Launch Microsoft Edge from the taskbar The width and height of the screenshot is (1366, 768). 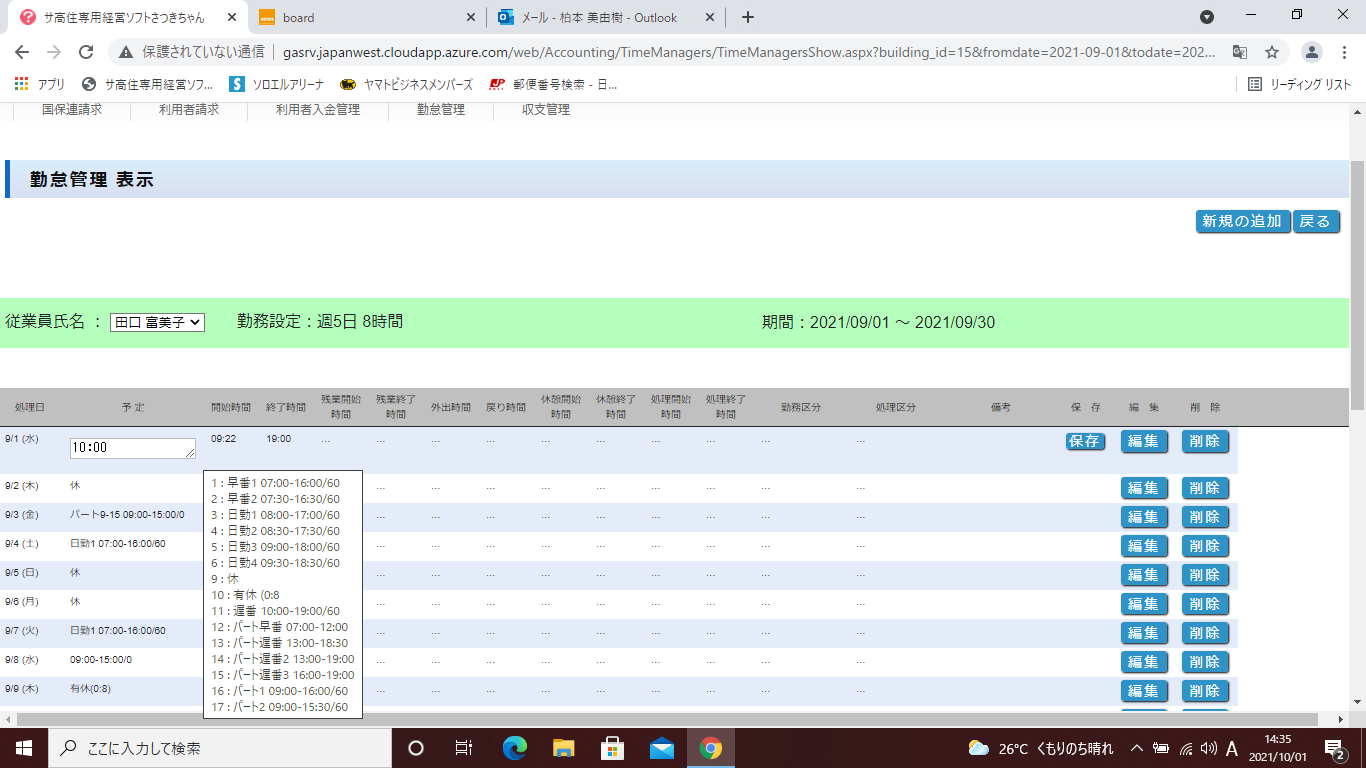coord(515,748)
